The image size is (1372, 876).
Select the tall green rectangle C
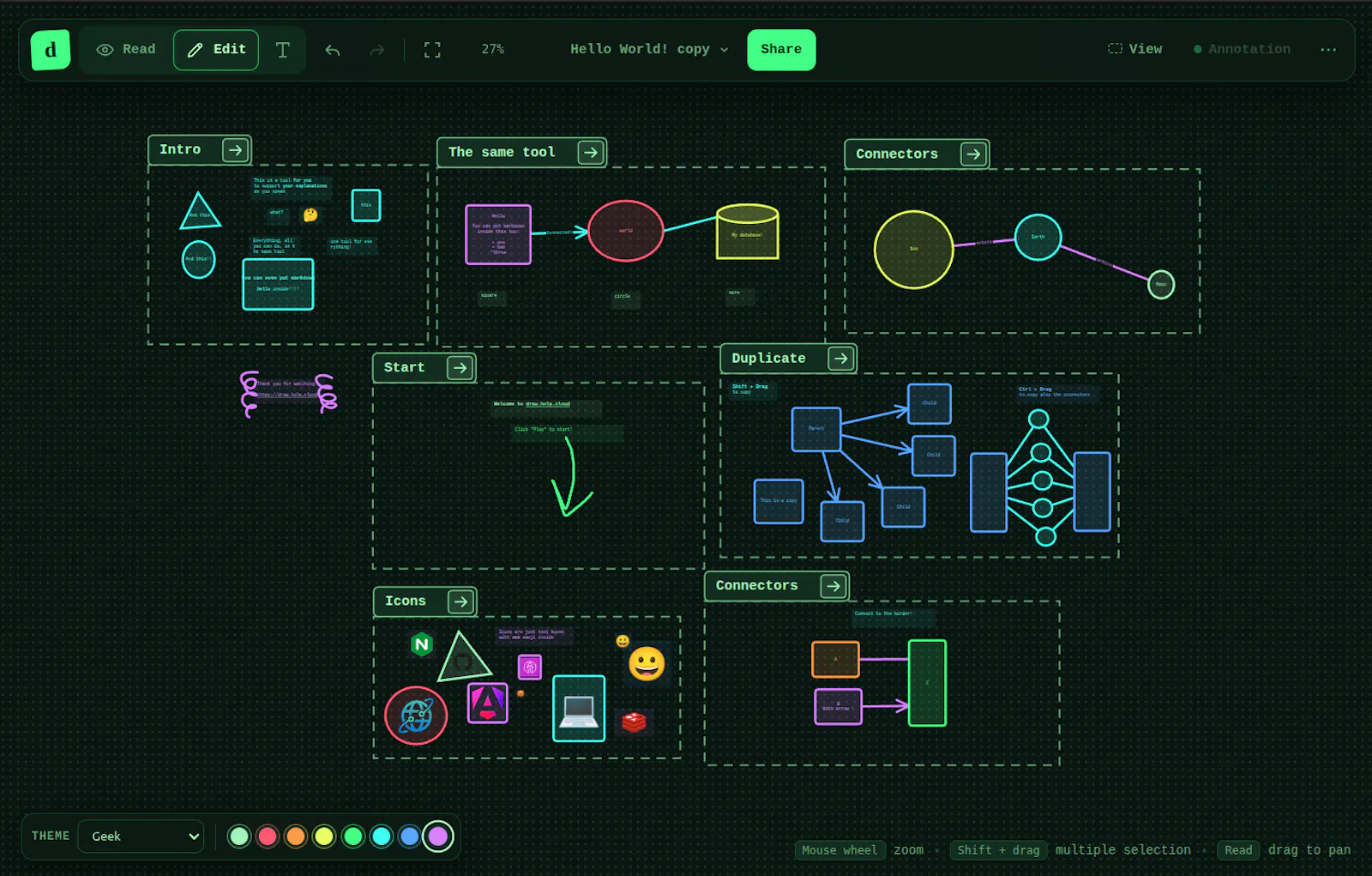coord(927,683)
